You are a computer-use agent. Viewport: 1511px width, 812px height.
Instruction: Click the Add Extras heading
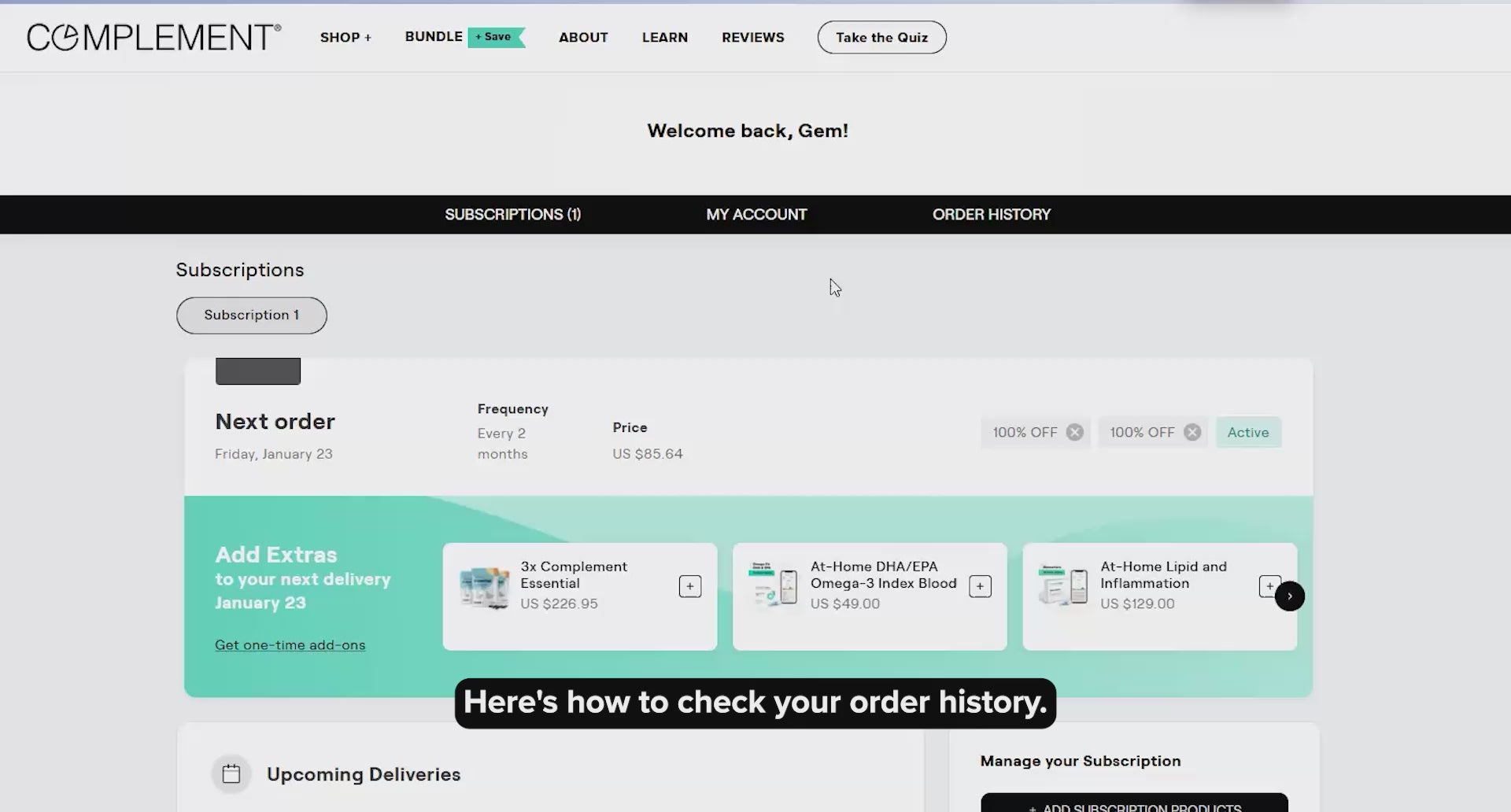pos(276,555)
